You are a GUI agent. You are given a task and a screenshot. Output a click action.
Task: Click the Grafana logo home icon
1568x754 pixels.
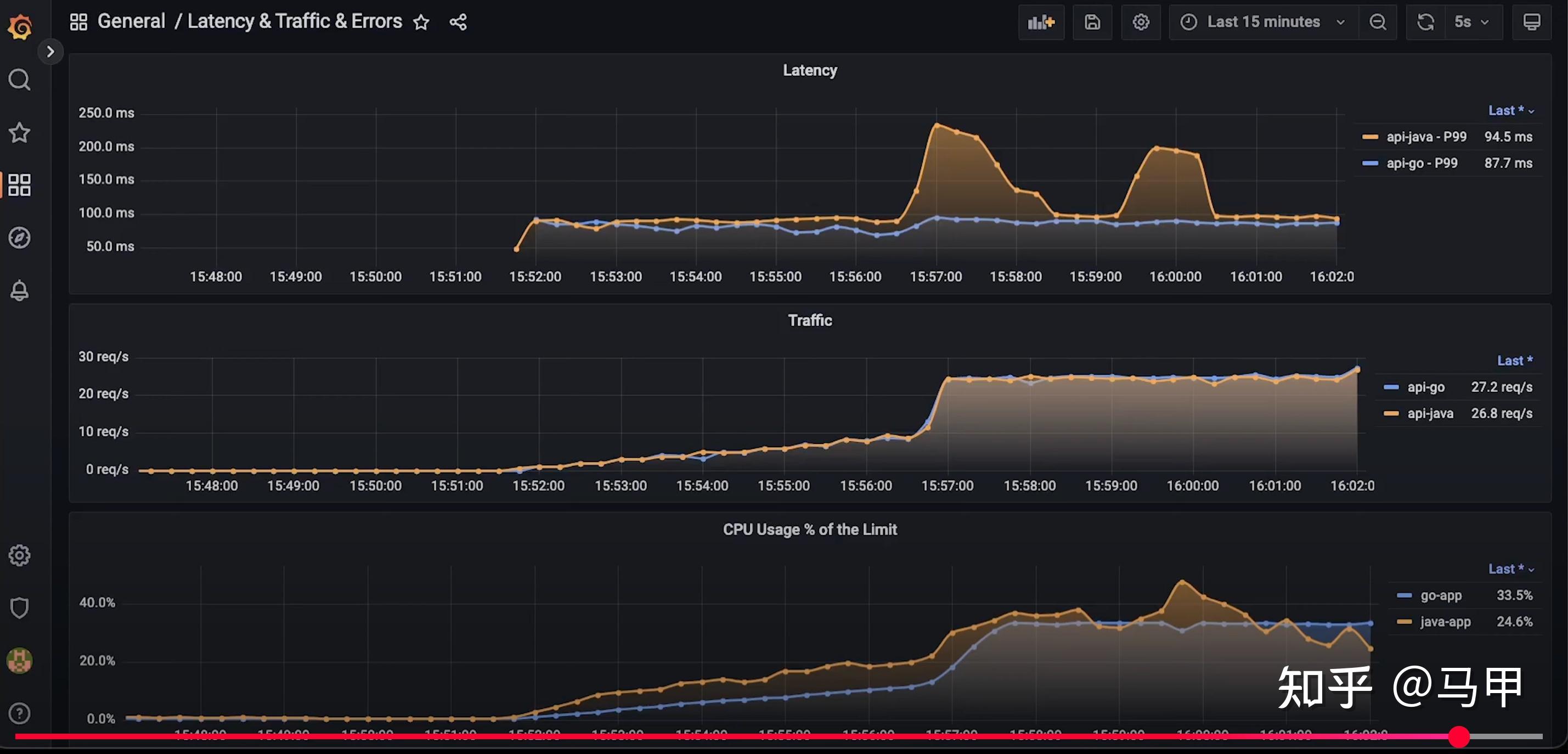tap(20, 26)
